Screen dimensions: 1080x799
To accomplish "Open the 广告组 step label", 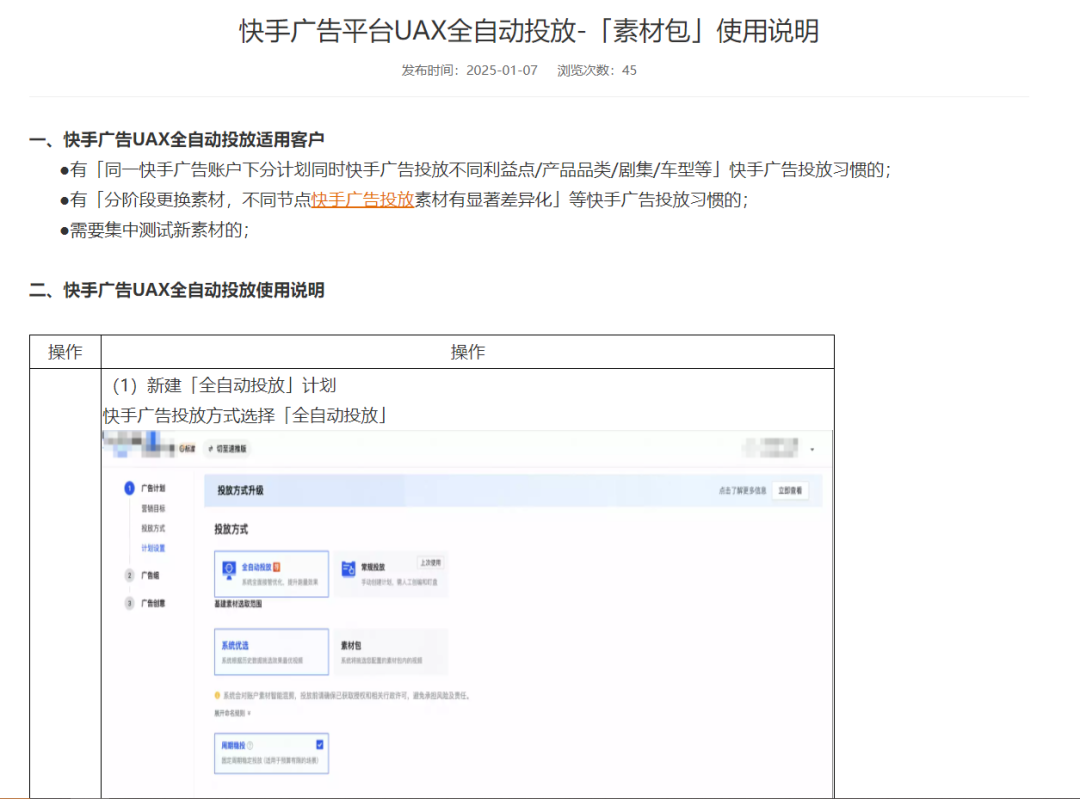I will pyautogui.click(x=149, y=575).
